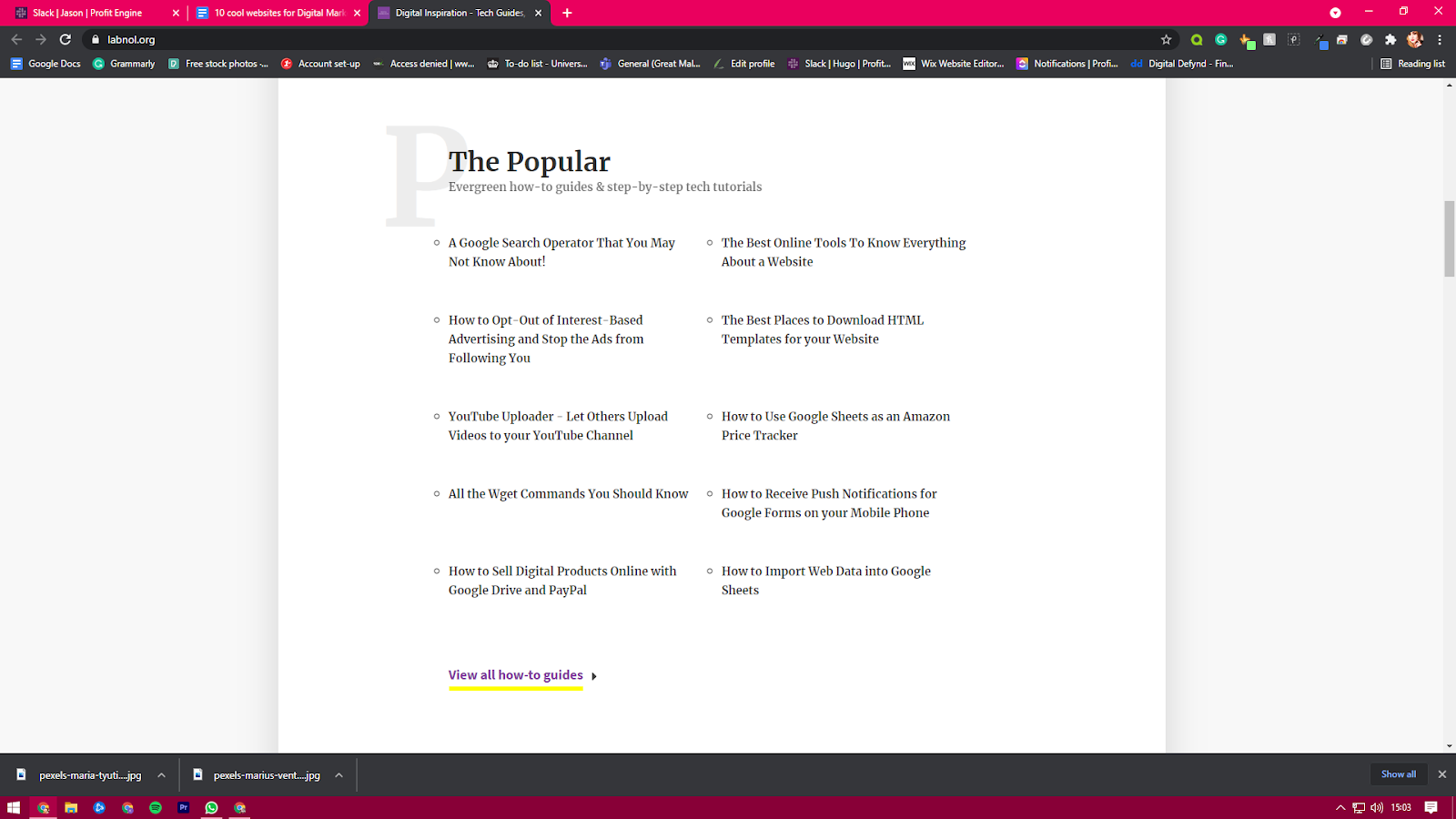
Task: Open the Reading list panel
Action: (1412, 64)
